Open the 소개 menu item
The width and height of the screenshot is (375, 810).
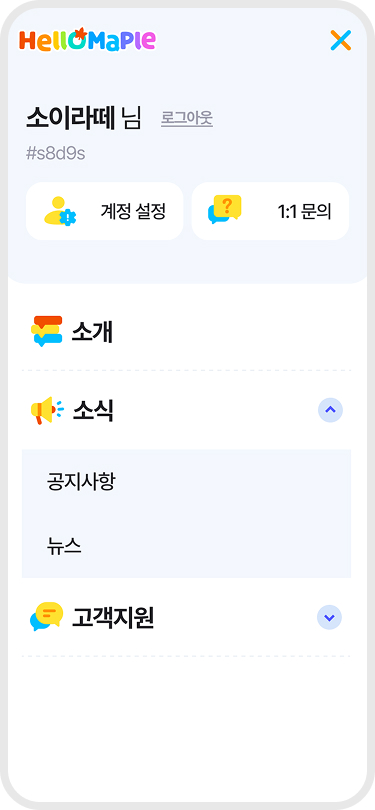pyautogui.click(x=186, y=332)
